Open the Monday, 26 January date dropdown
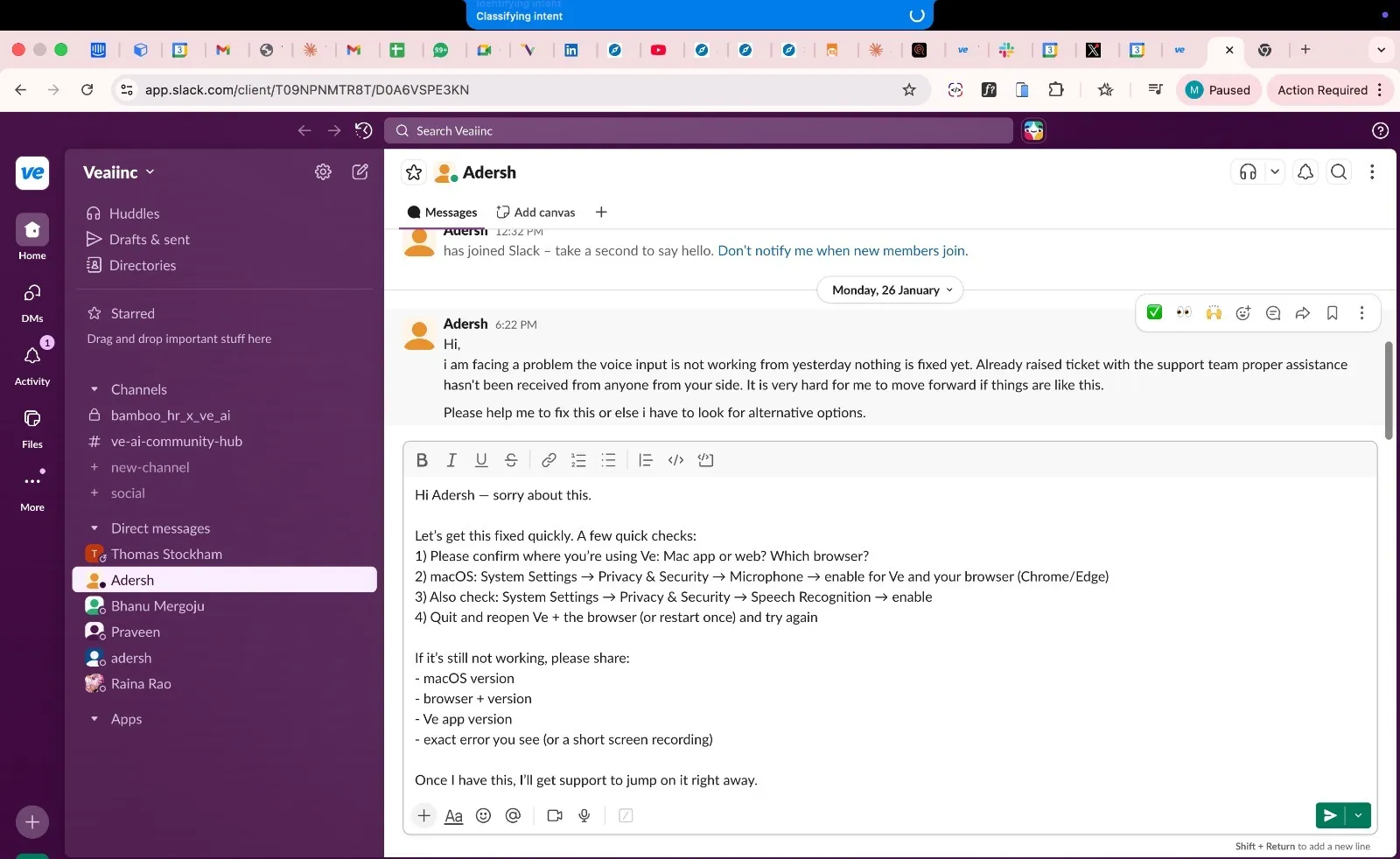 point(890,290)
